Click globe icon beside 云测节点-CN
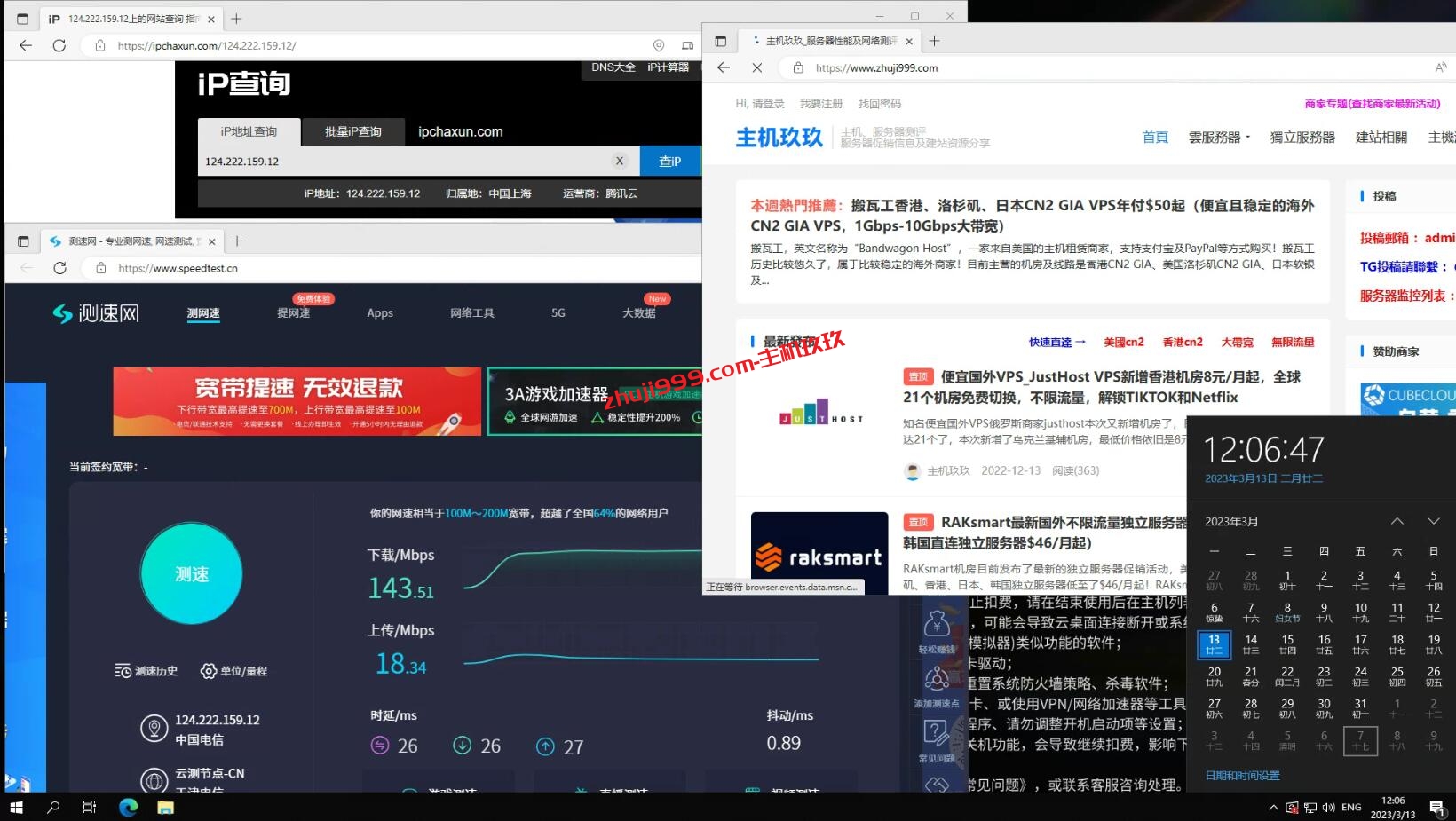Screen dimensions: 1456x821 pyautogui.click(x=154, y=781)
